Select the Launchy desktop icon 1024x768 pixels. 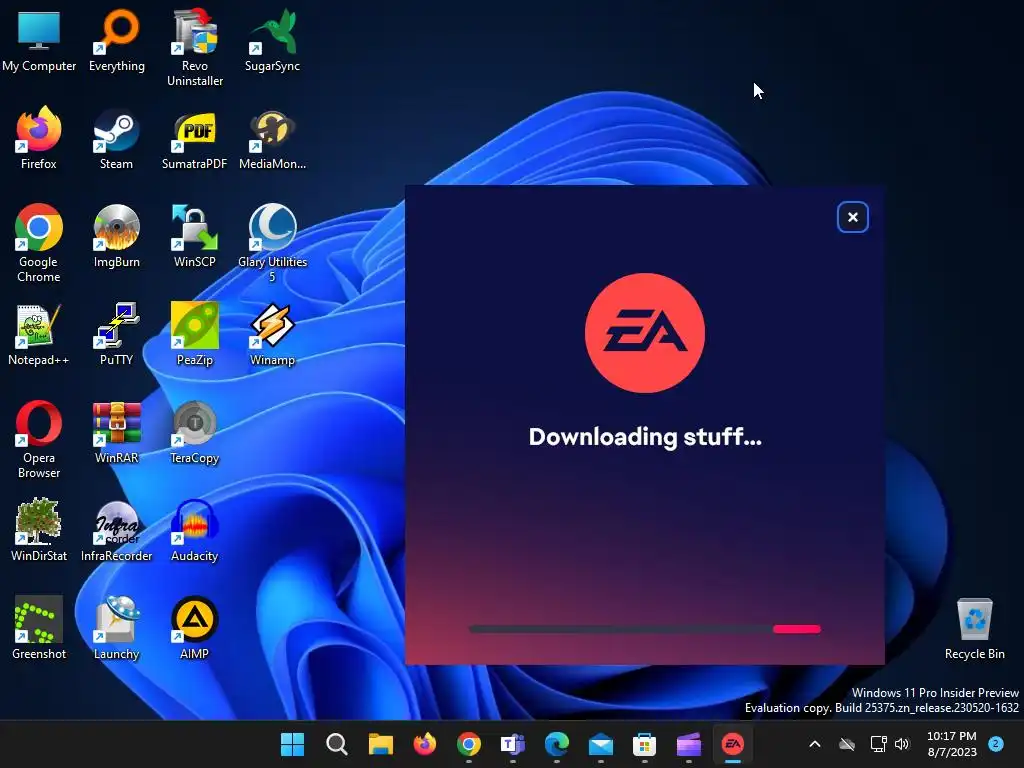(x=116, y=628)
